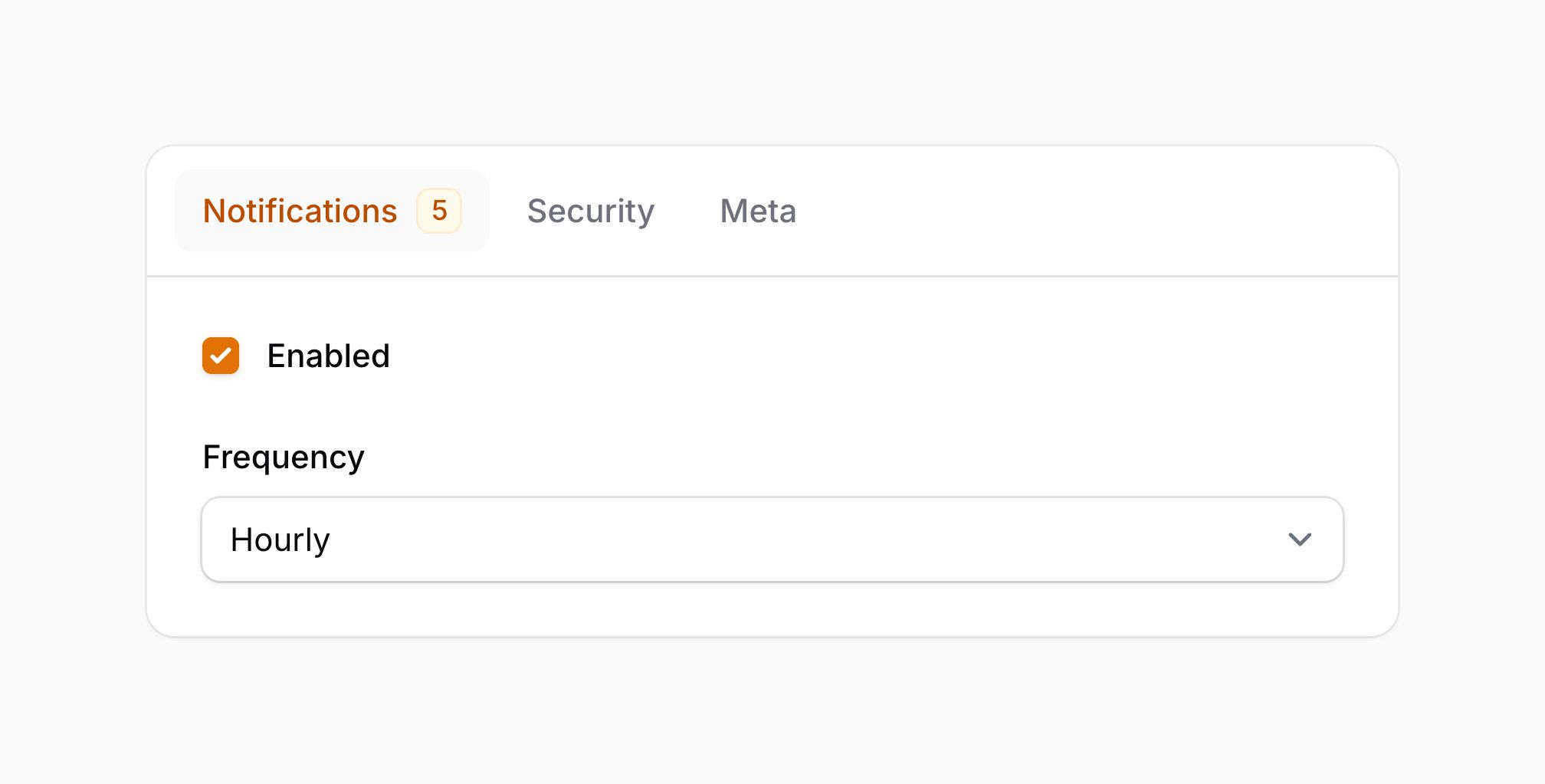This screenshot has width=1545, height=784.
Task: Click the Frequency field label
Action: (284, 458)
